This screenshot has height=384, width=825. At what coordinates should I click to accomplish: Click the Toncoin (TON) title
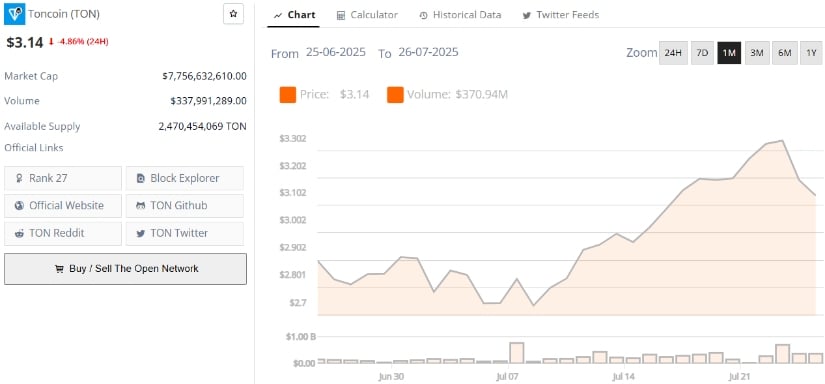click(63, 14)
